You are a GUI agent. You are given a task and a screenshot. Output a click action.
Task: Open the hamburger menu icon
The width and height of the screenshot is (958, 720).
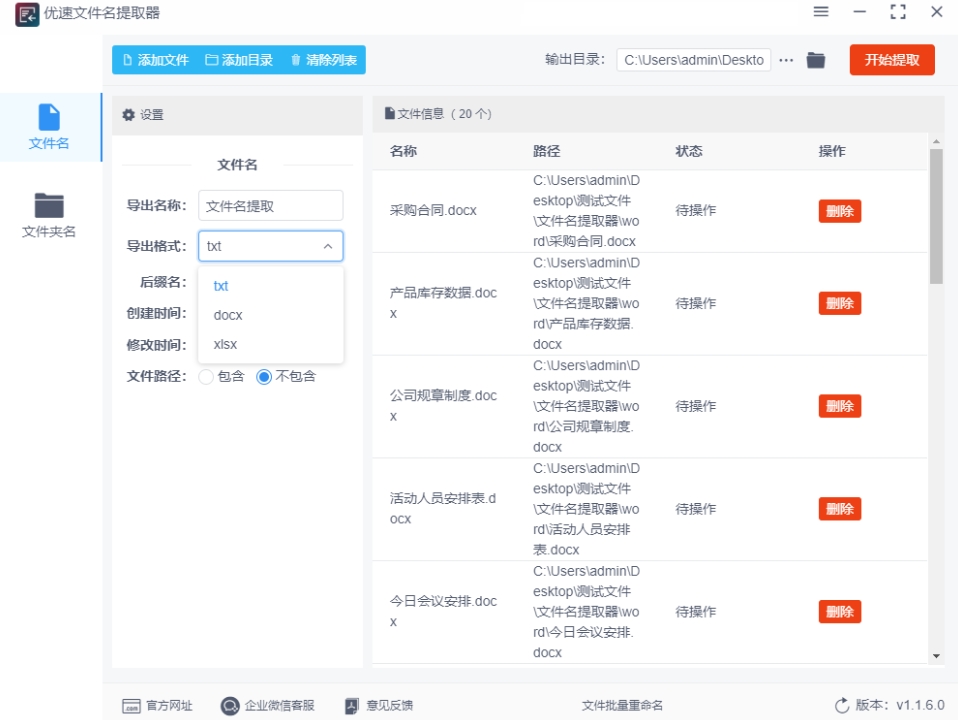821,12
